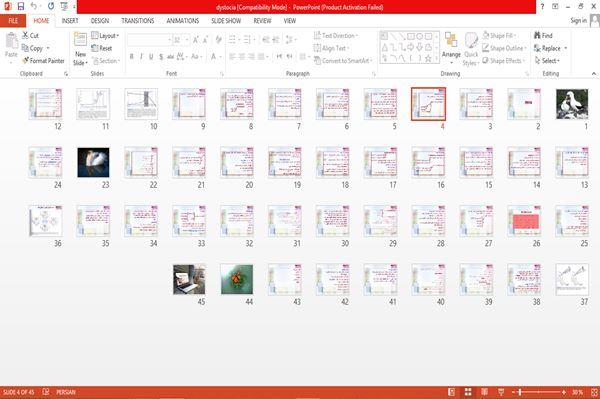Screen dimensions: 600x399
Task: Switch to the TRANSITIONS tab
Action: point(138,21)
